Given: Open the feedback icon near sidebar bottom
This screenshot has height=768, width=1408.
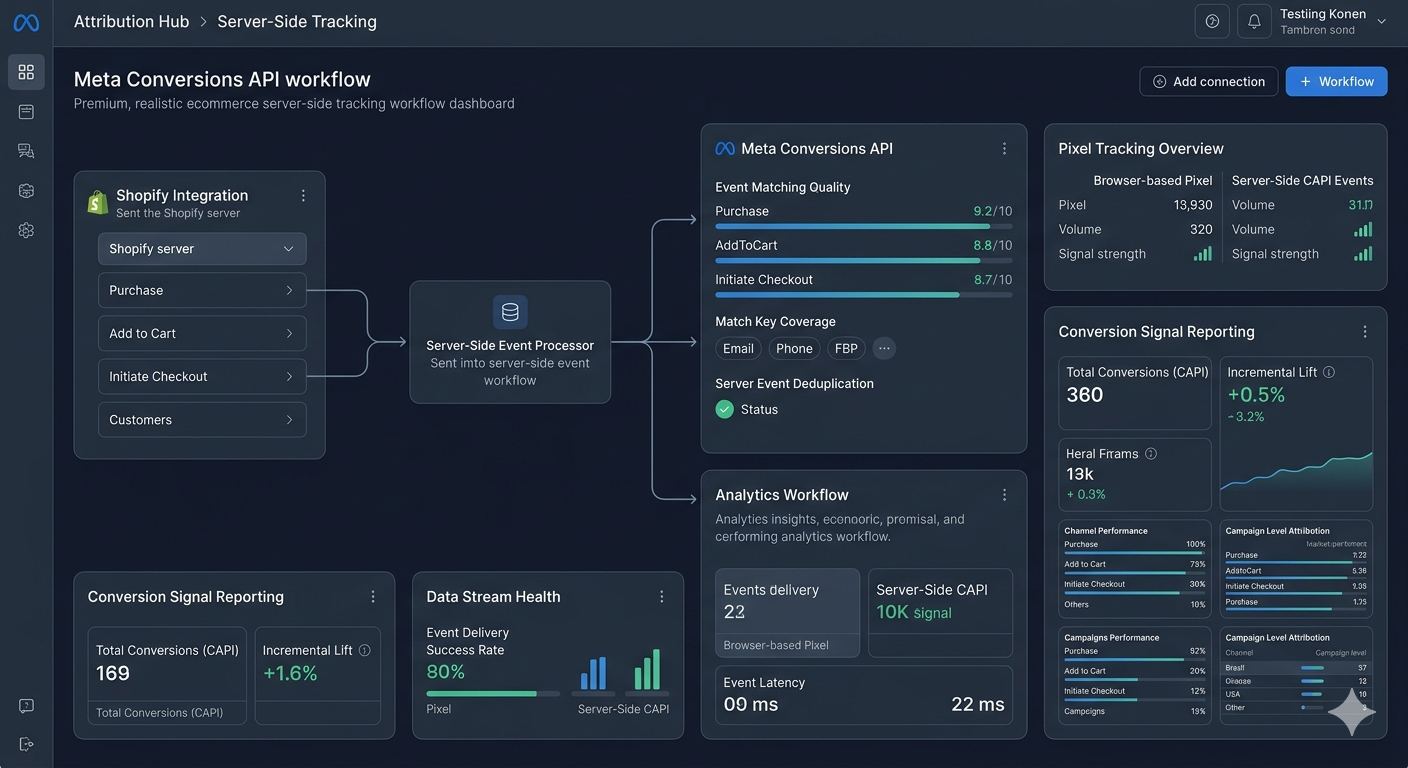Looking at the screenshot, I should 26,706.
